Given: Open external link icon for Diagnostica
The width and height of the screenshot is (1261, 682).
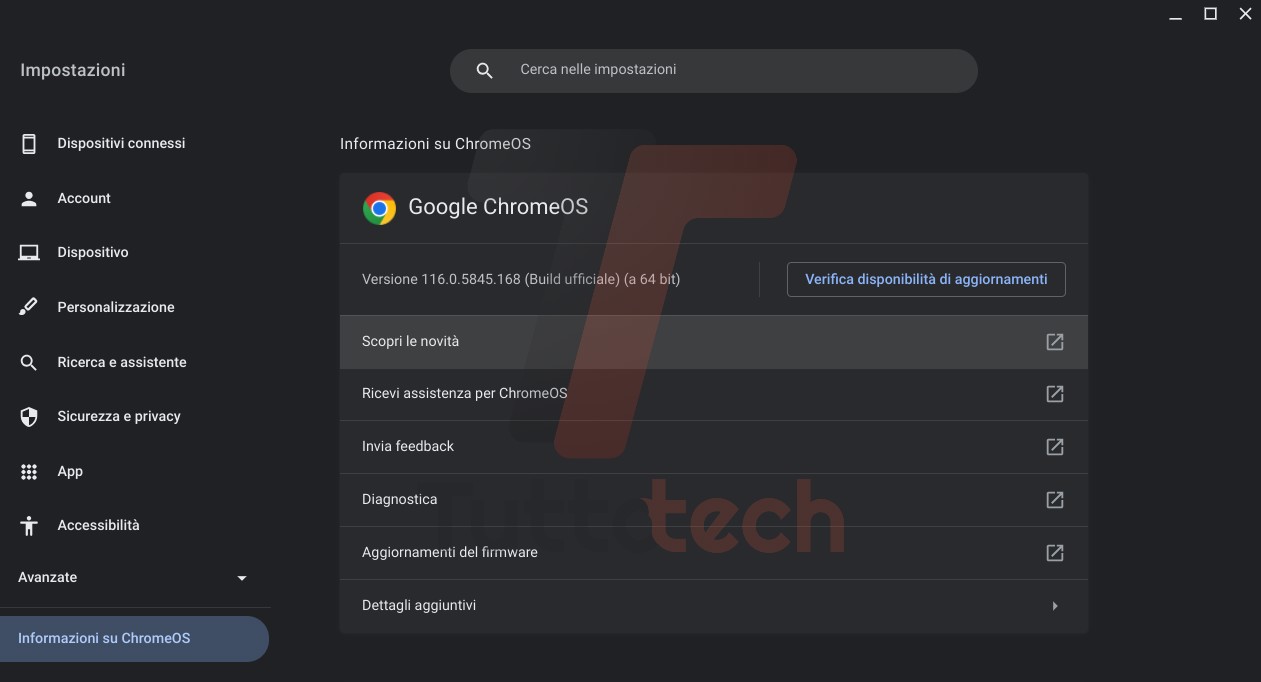Looking at the screenshot, I should (1055, 500).
